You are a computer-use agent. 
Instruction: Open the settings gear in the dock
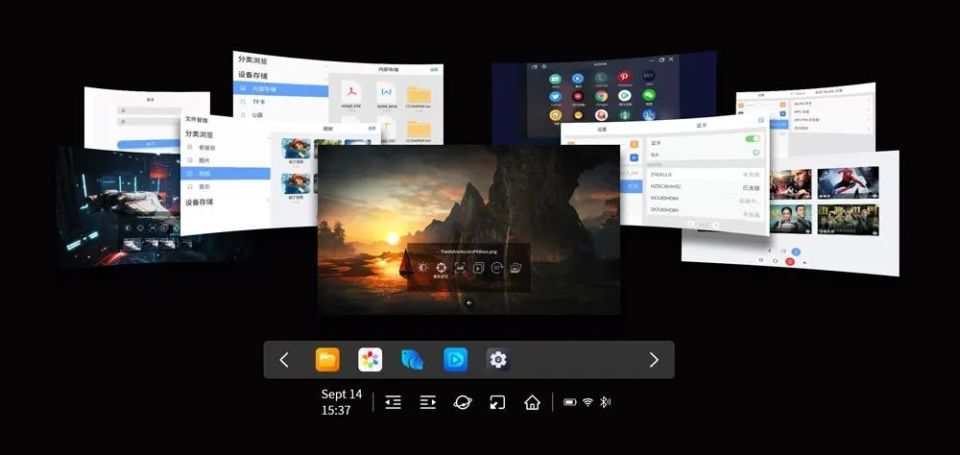[x=498, y=360]
